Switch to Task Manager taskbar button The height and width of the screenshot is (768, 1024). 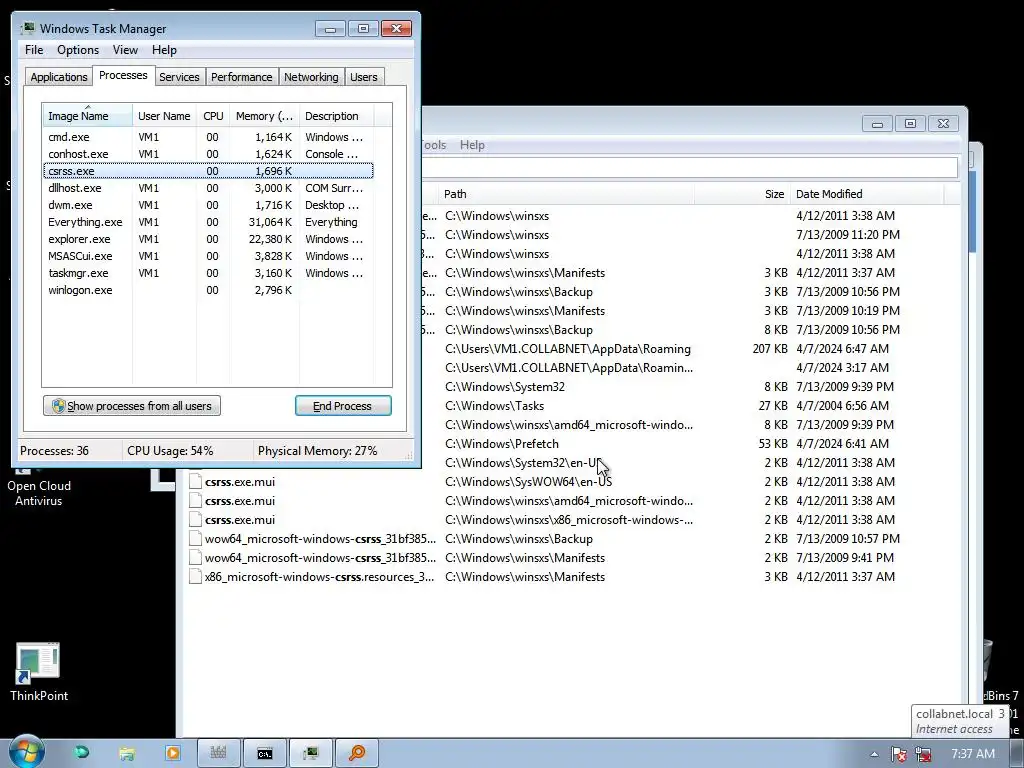[310, 753]
